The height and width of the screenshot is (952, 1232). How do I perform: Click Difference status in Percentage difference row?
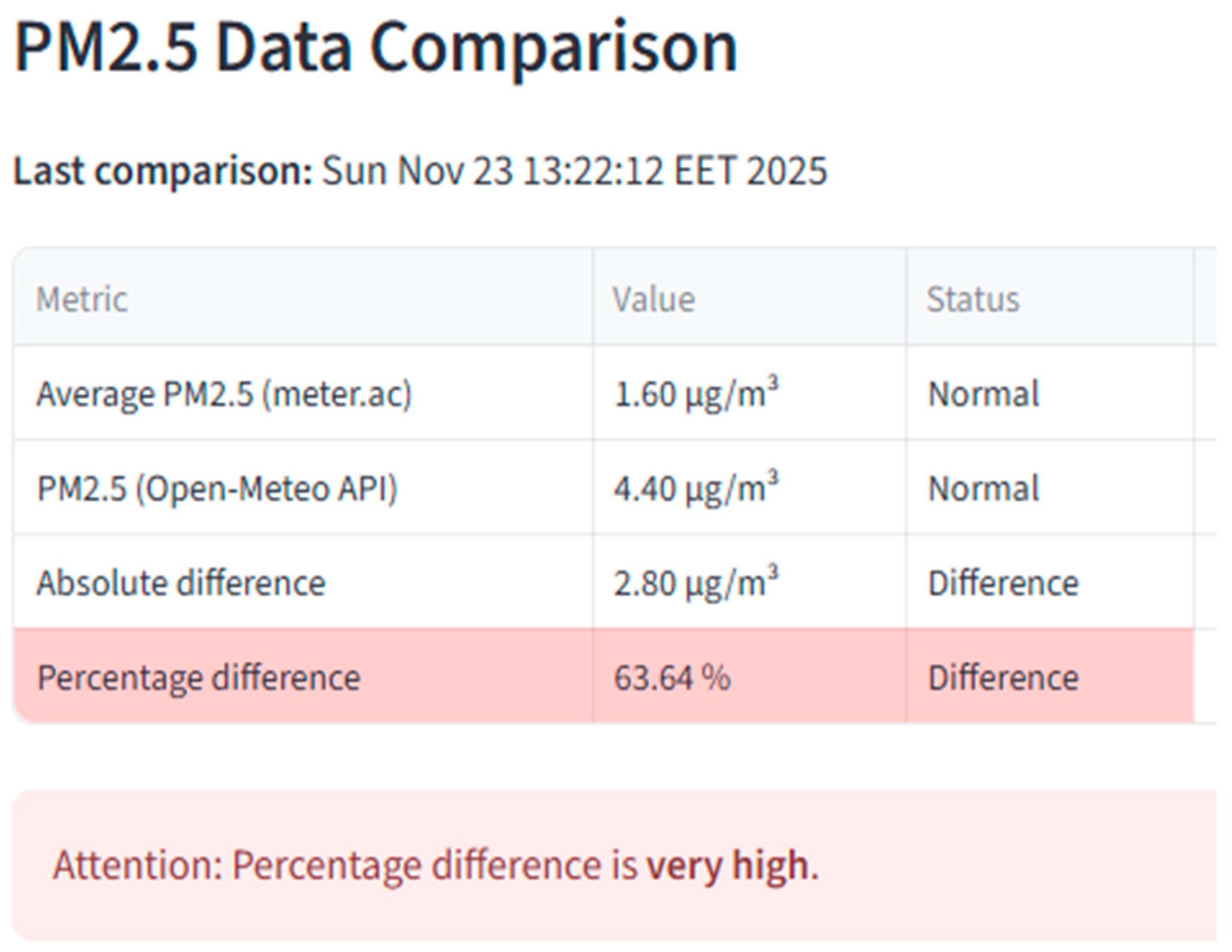click(x=1003, y=678)
